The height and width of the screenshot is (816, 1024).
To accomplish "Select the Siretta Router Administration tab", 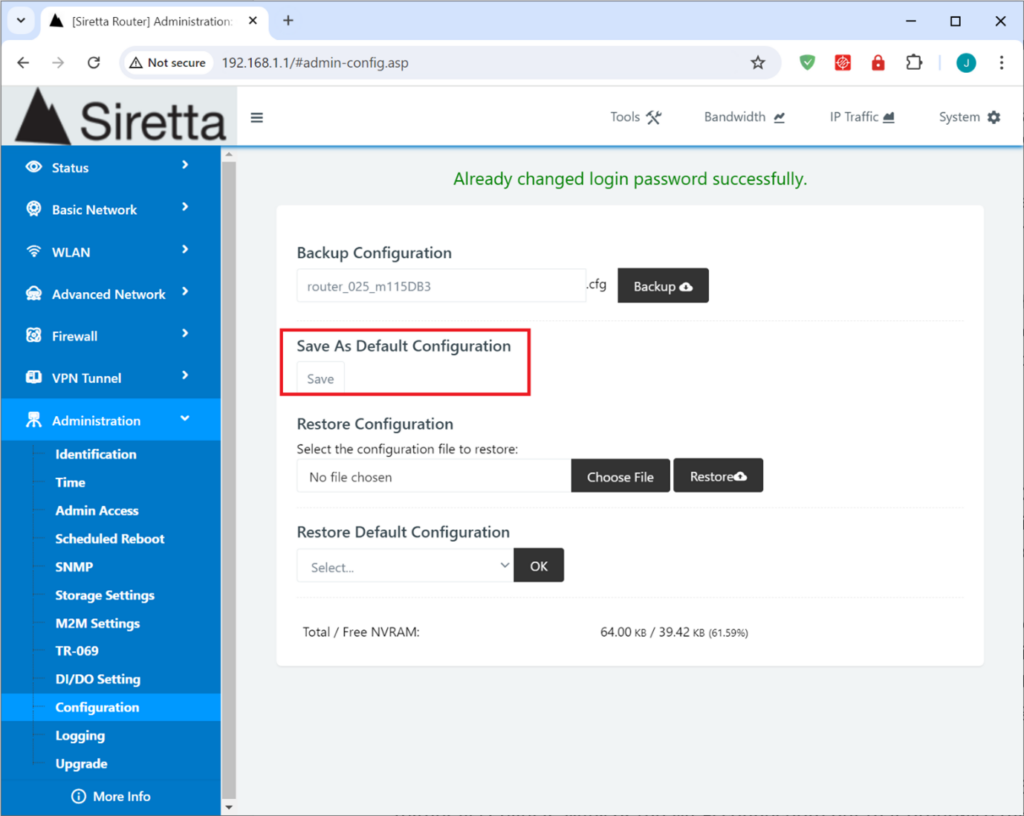I will tap(155, 22).
